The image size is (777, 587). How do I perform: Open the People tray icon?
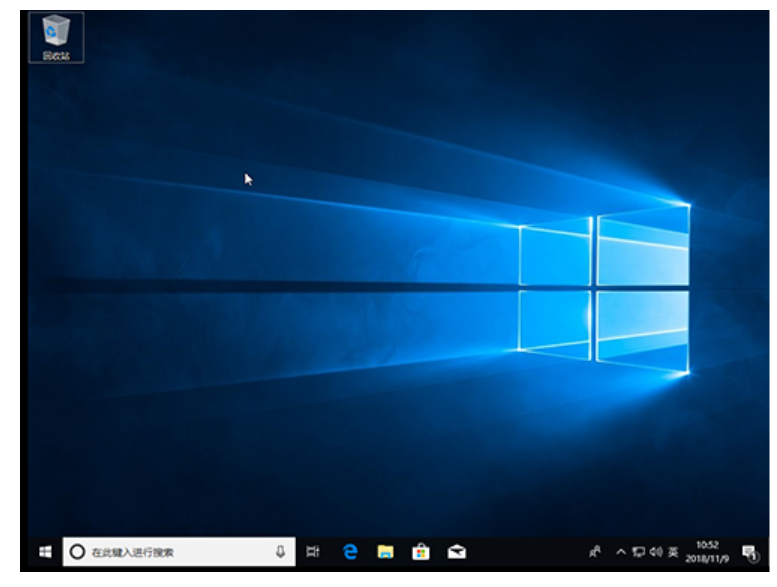(595, 552)
